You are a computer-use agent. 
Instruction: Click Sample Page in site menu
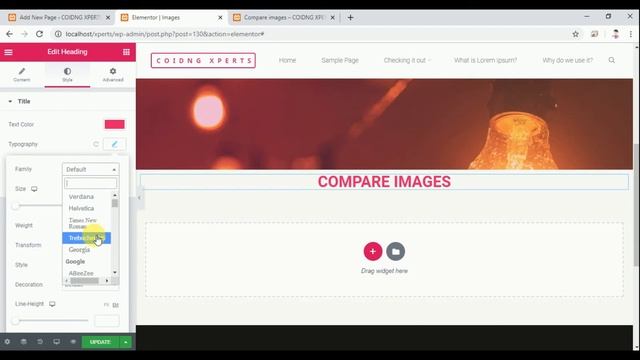pos(340,60)
